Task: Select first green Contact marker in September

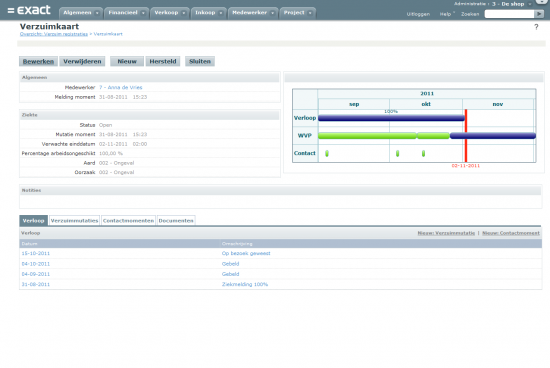Action: (x=327, y=153)
